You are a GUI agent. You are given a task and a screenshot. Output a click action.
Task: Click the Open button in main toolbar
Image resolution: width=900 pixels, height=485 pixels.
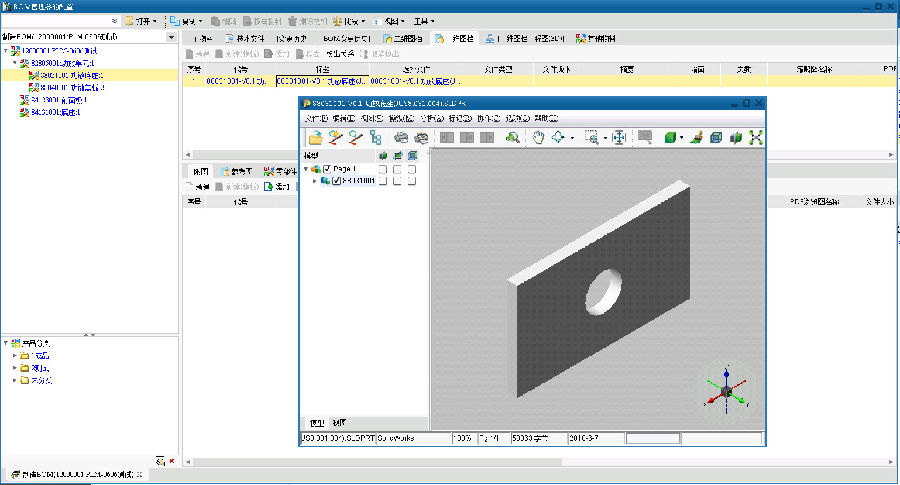tap(139, 20)
